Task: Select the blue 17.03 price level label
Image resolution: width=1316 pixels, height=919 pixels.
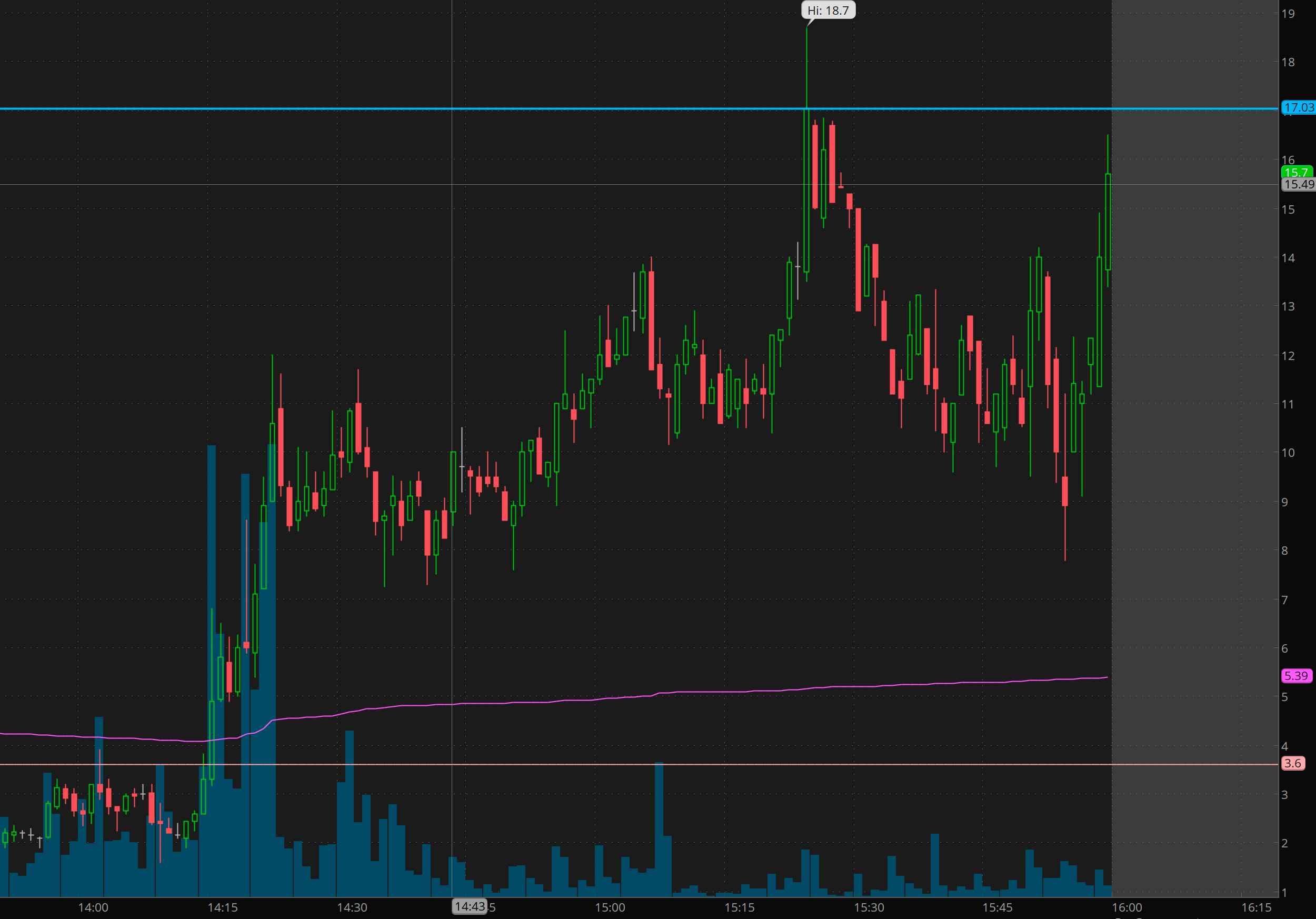Action: click(x=1298, y=108)
